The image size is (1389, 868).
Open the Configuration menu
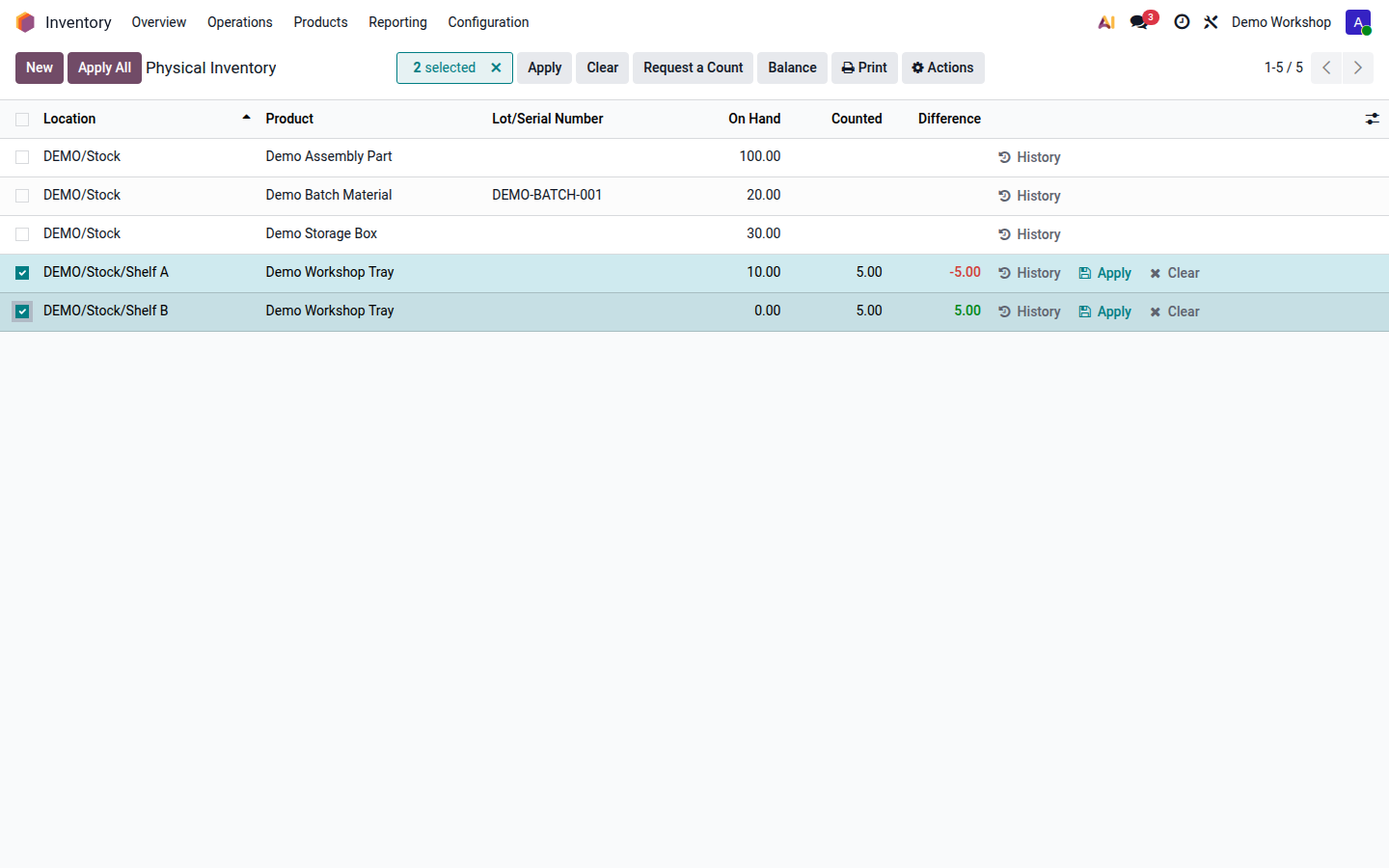(488, 22)
